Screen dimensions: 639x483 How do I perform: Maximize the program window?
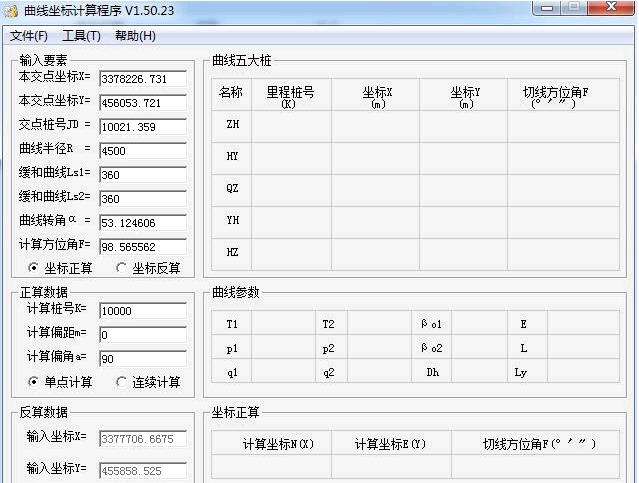[x=573, y=8]
